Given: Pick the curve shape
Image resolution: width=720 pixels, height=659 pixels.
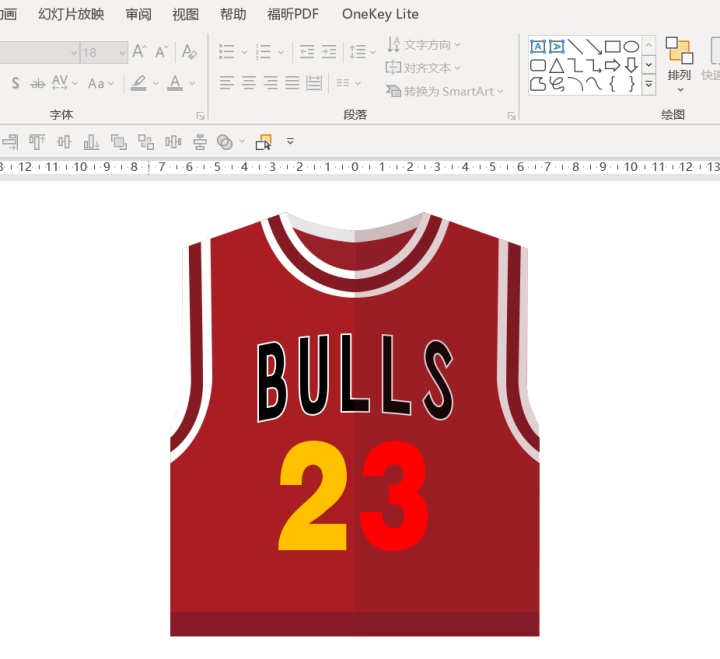Looking at the screenshot, I should pyautogui.click(x=594, y=84).
